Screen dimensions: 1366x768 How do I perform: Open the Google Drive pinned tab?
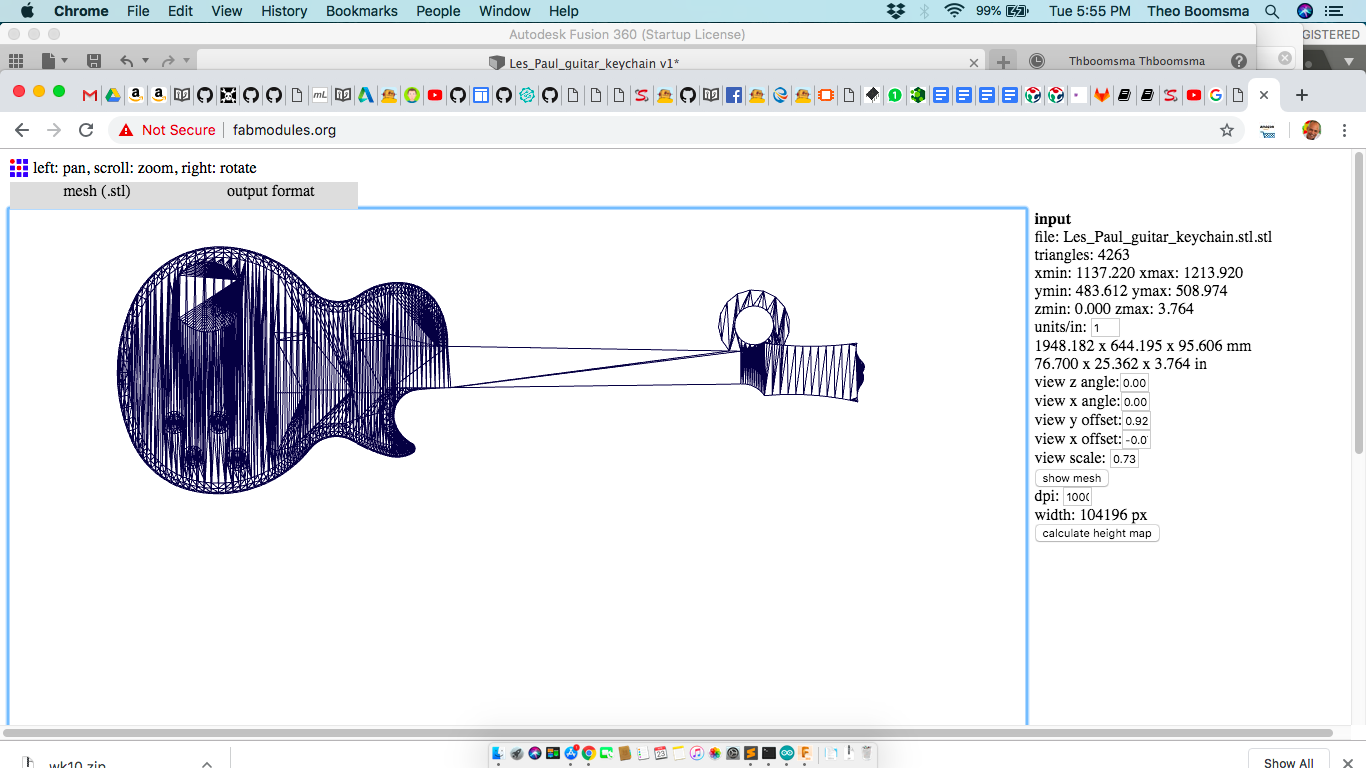coord(113,95)
